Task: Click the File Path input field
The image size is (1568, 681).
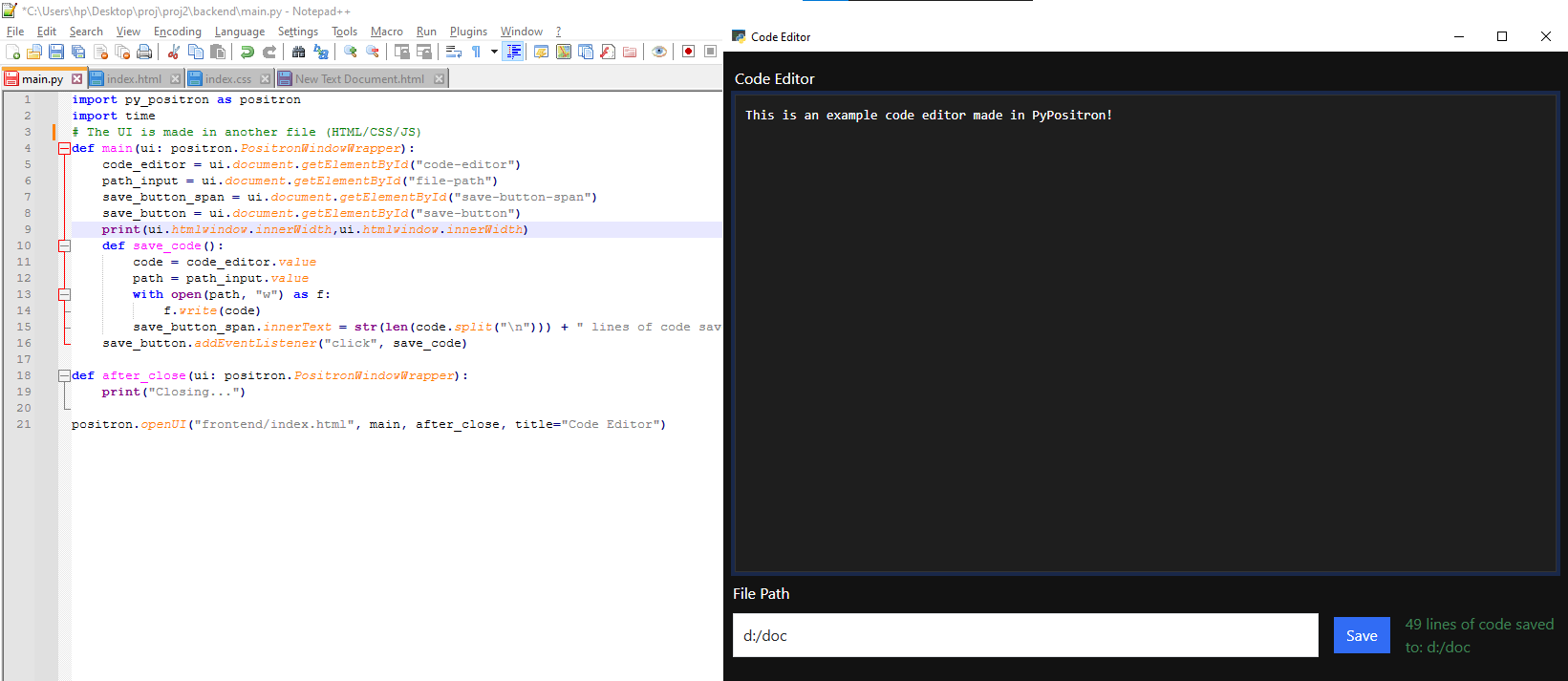Action: [1025, 635]
